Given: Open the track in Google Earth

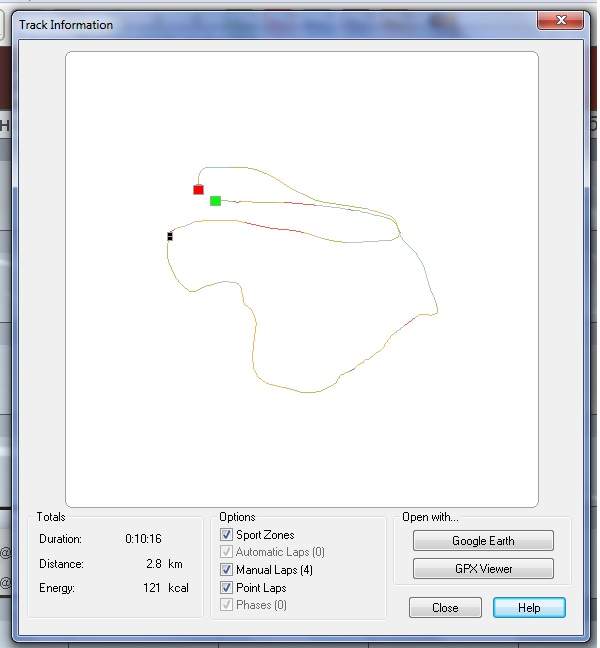Looking at the screenshot, I should click(483, 541).
